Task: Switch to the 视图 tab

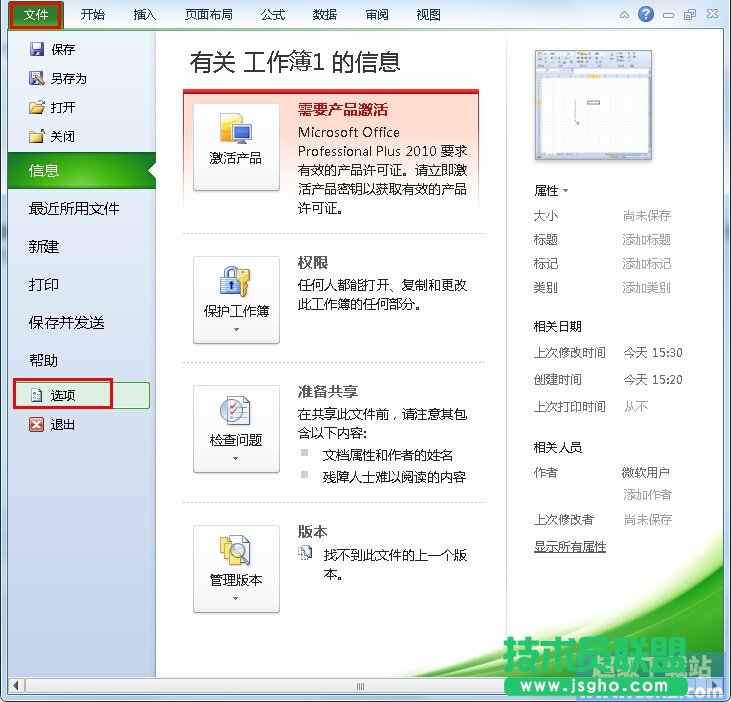Action: coord(428,15)
